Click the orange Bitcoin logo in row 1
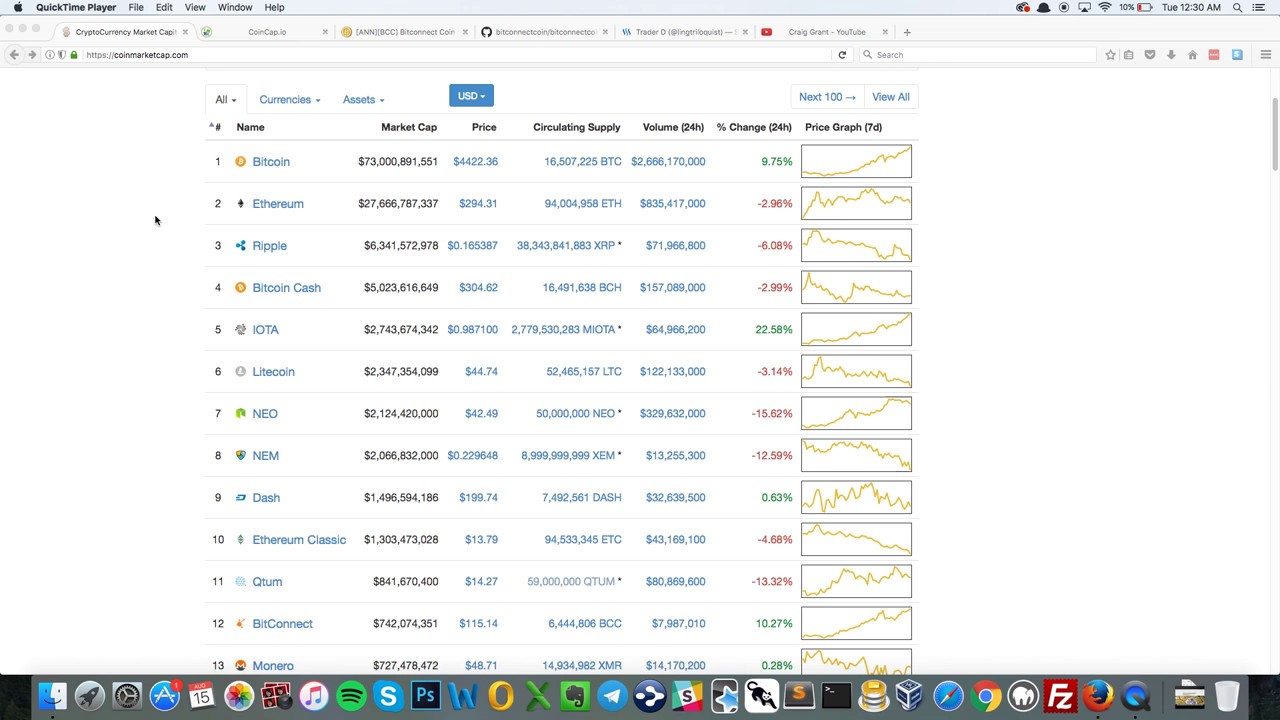This screenshot has width=1280, height=720. tap(240, 161)
